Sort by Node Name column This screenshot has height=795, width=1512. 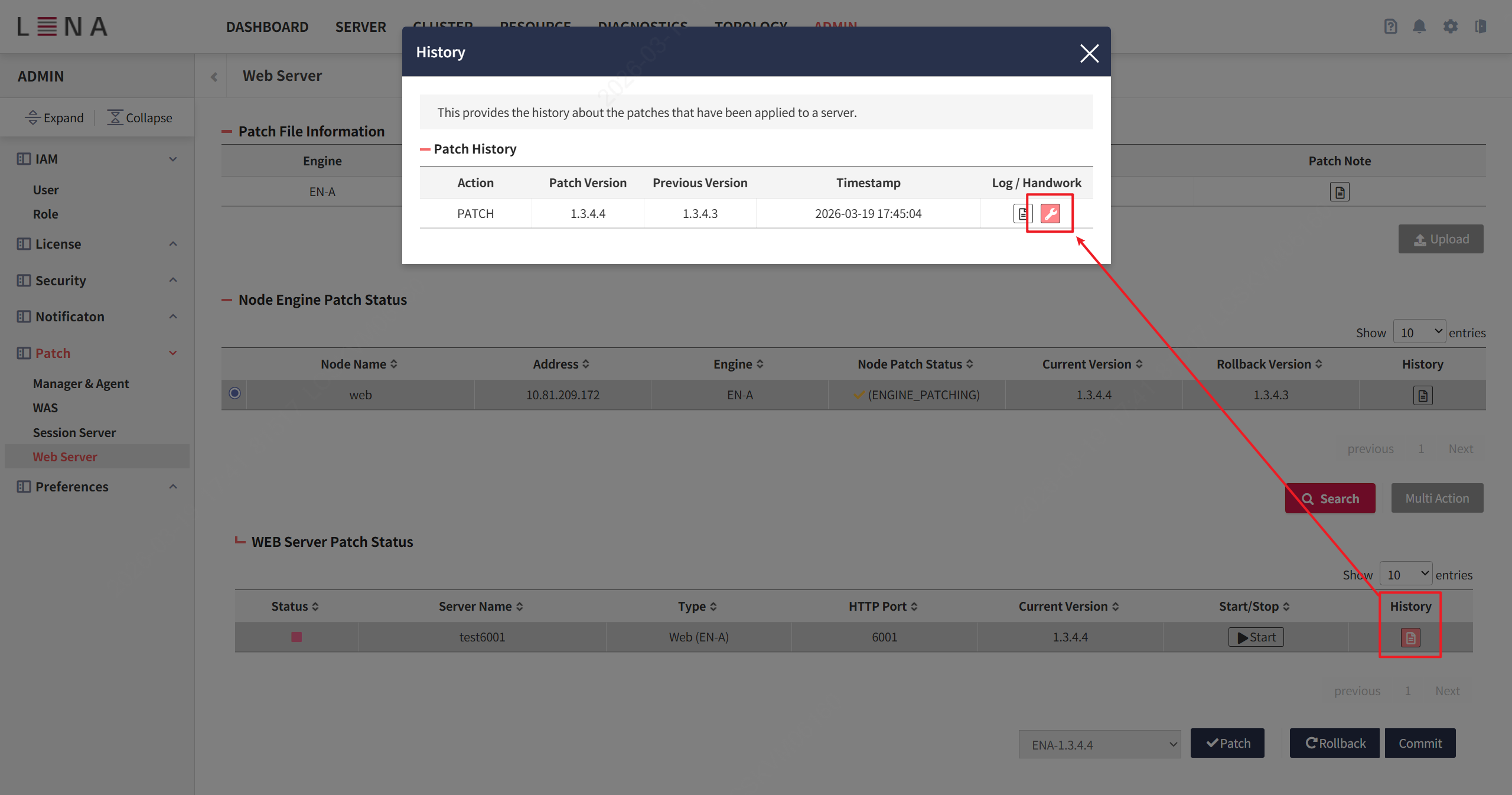click(359, 364)
